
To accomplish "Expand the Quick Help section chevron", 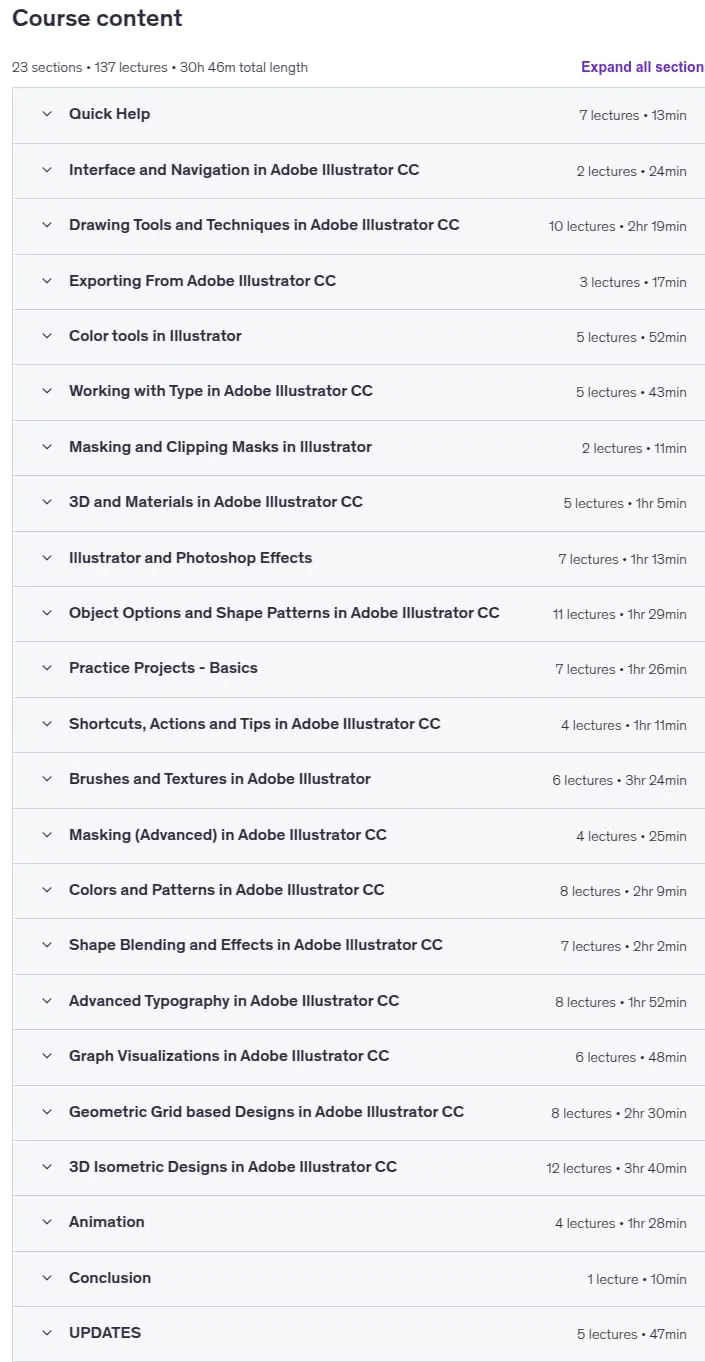I will (x=46, y=114).
